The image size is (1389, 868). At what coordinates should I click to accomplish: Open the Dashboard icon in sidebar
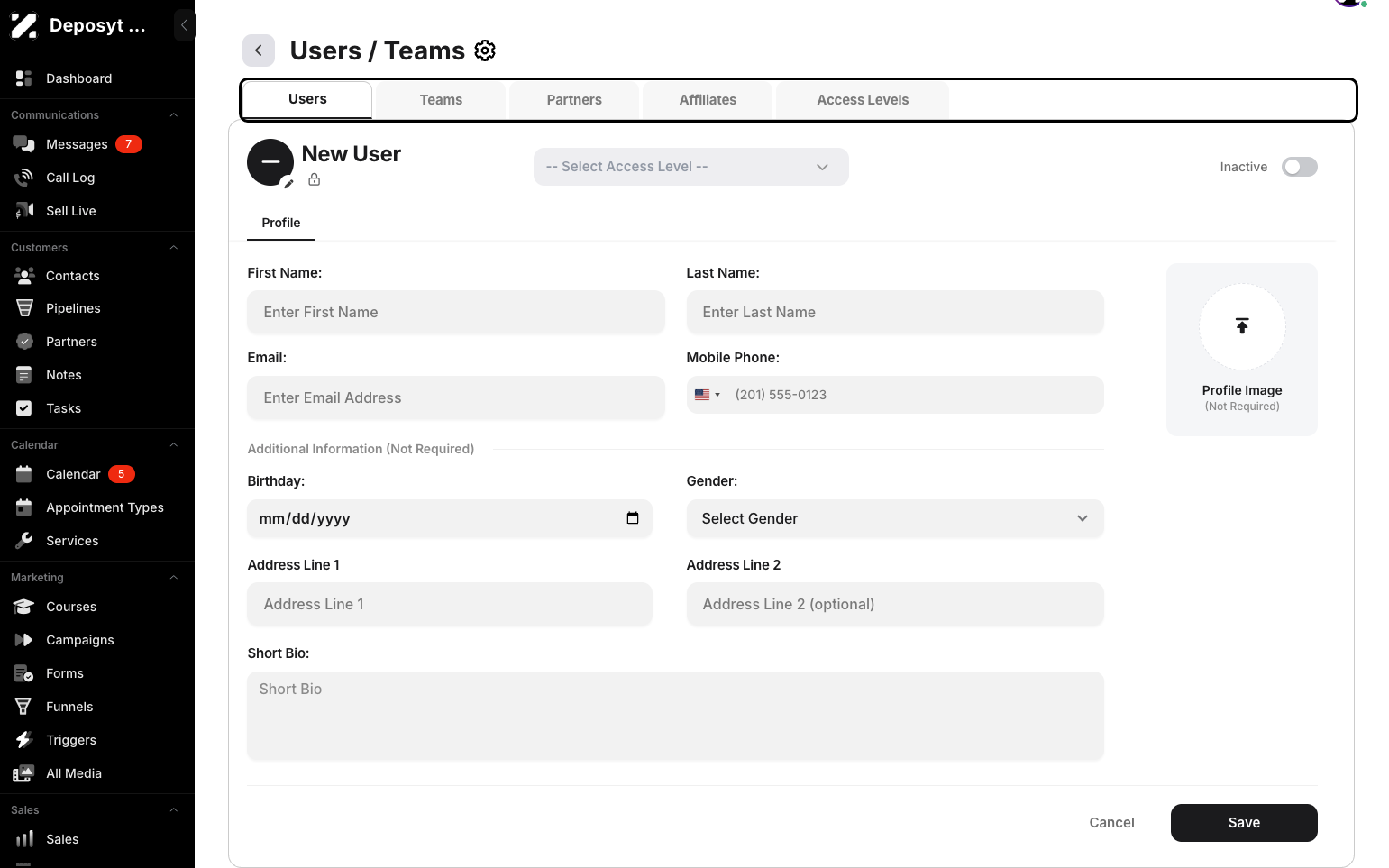tap(24, 78)
